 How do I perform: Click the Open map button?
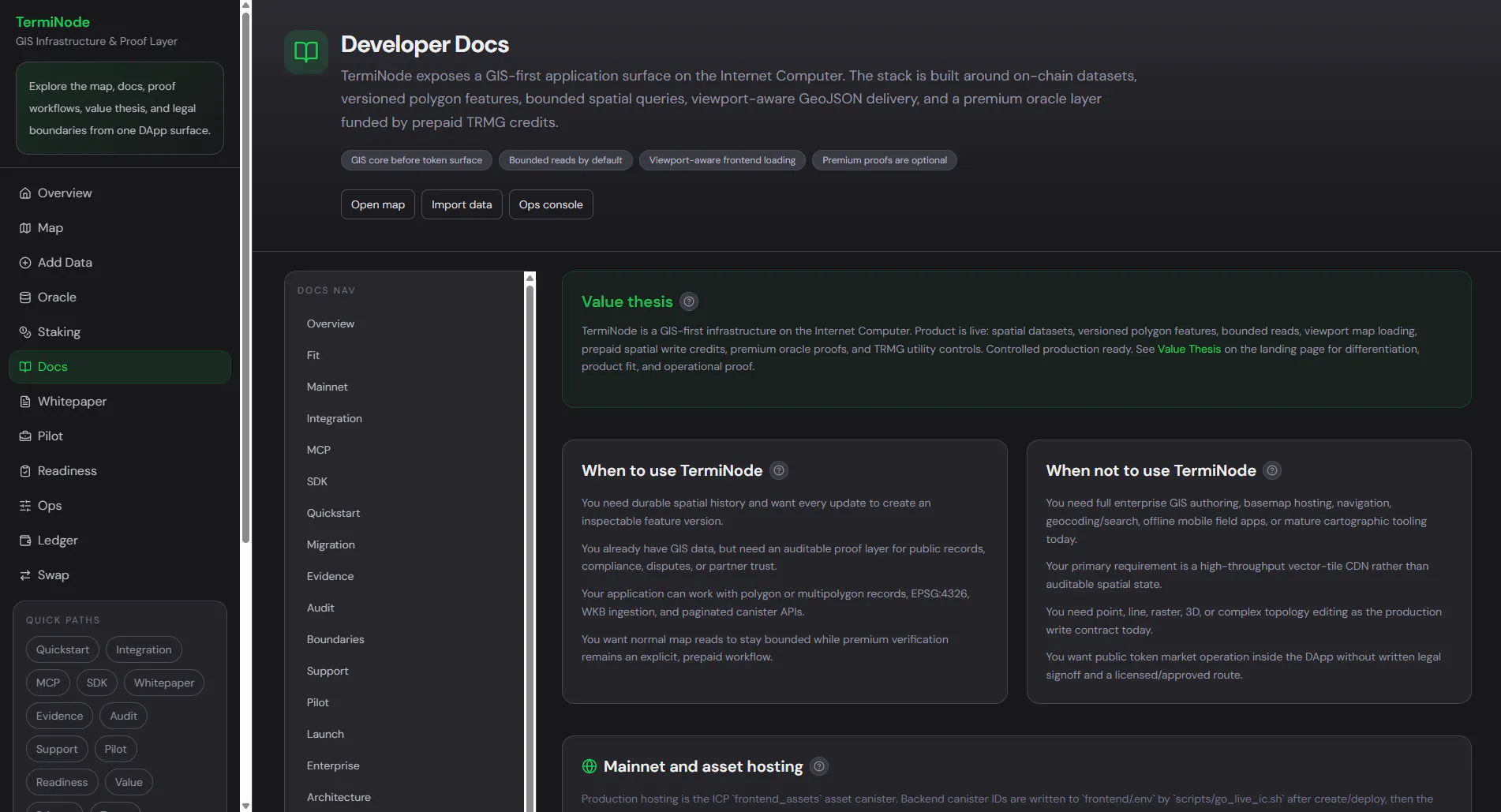pos(378,204)
